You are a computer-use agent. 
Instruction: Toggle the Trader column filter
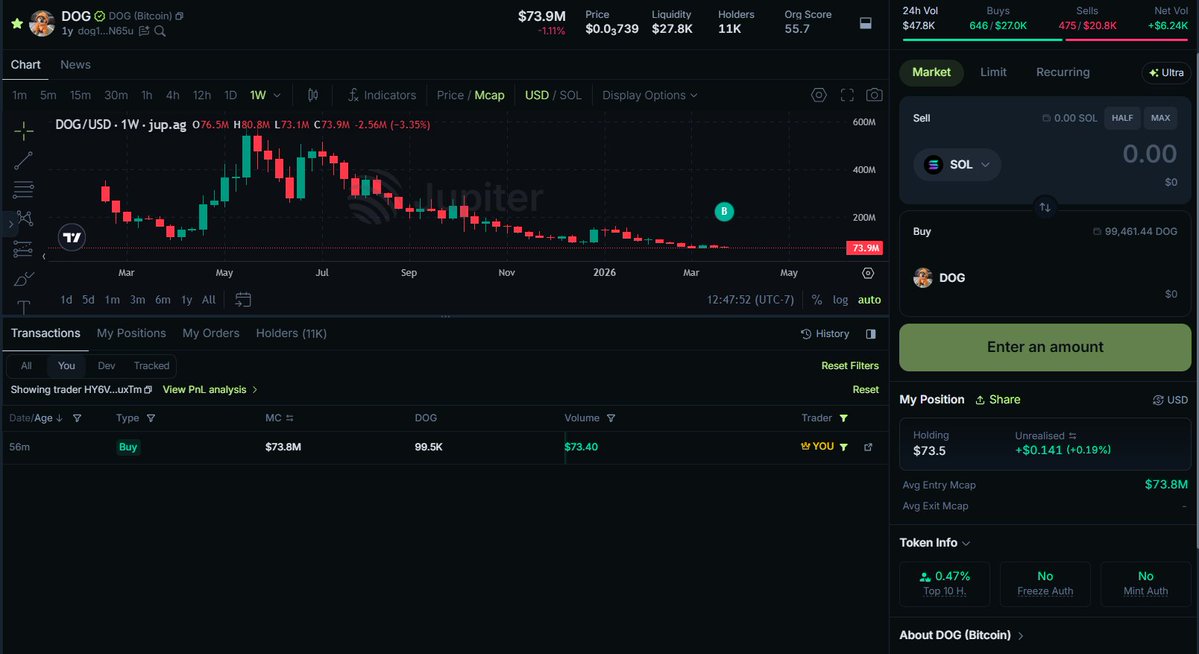click(x=843, y=418)
